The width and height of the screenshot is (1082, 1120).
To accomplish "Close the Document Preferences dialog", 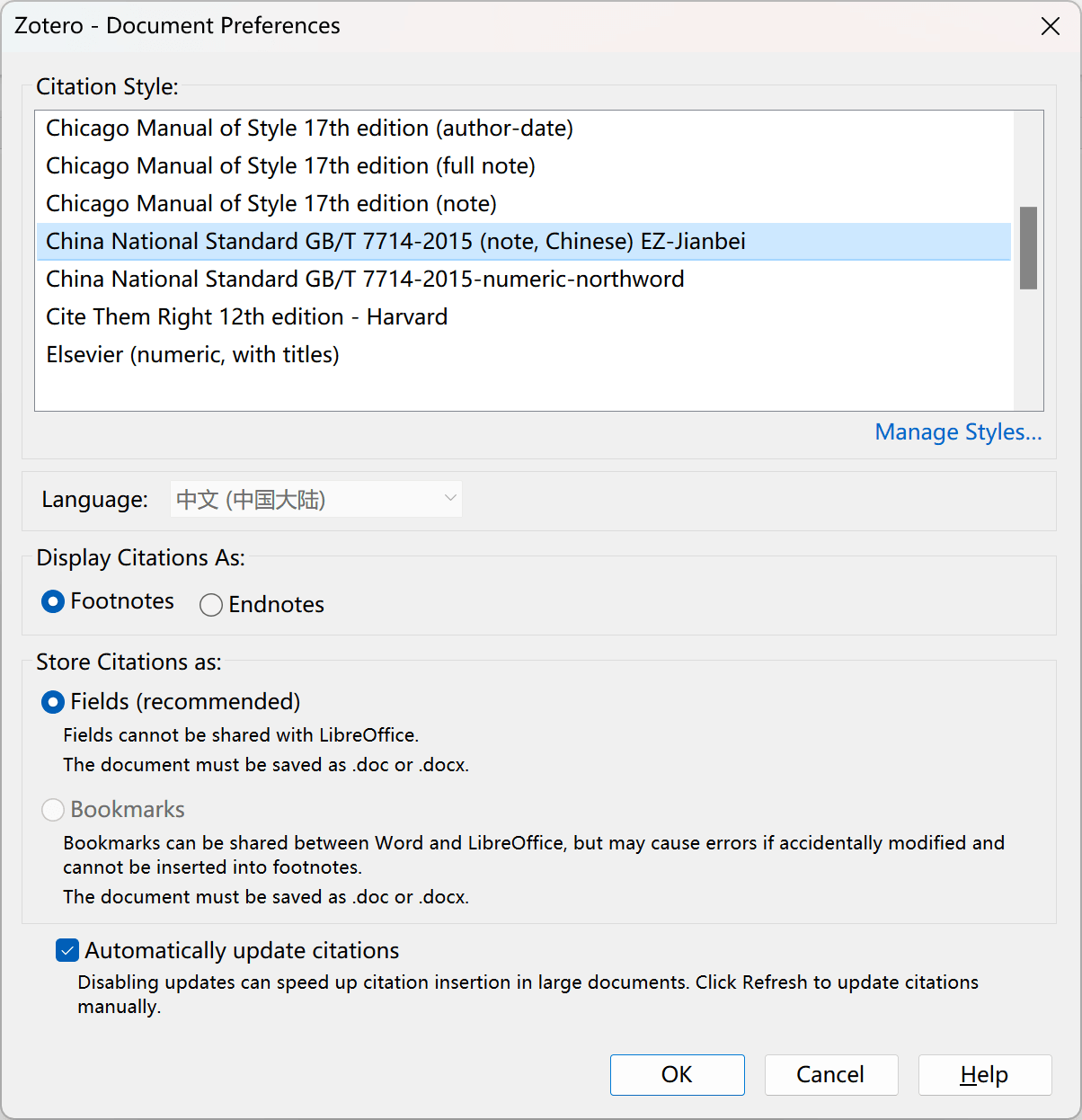I will click(x=1050, y=26).
